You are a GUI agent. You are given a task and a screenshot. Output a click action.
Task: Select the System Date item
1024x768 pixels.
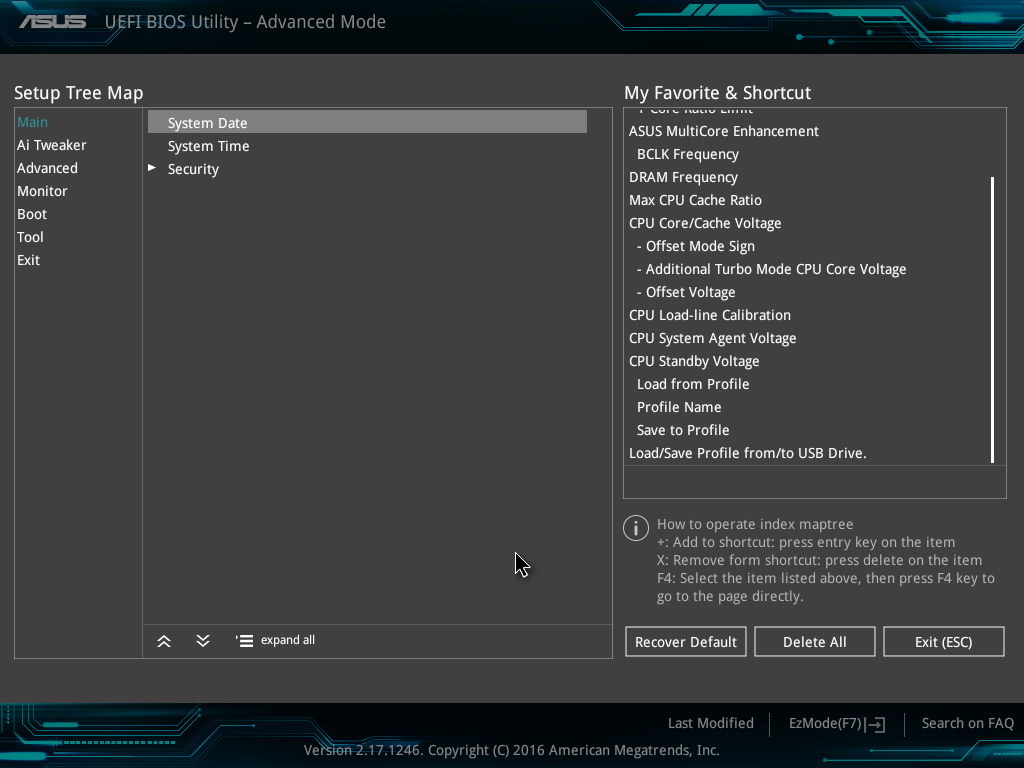coord(367,122)
